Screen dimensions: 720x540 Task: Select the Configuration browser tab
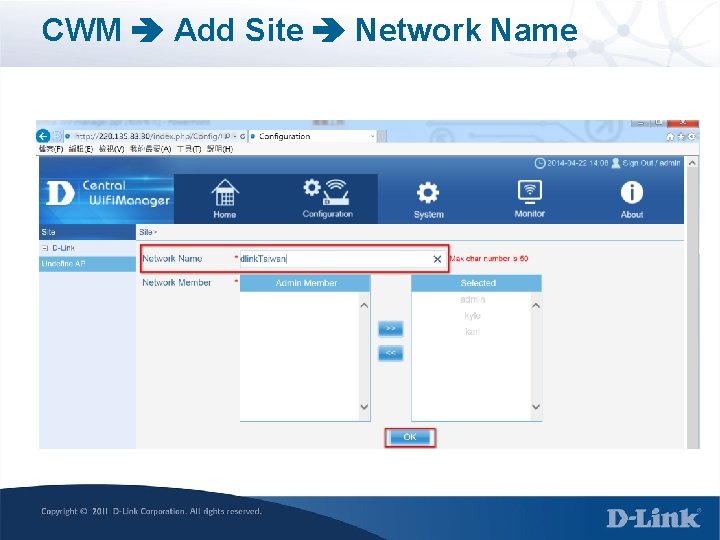(312, 136)
